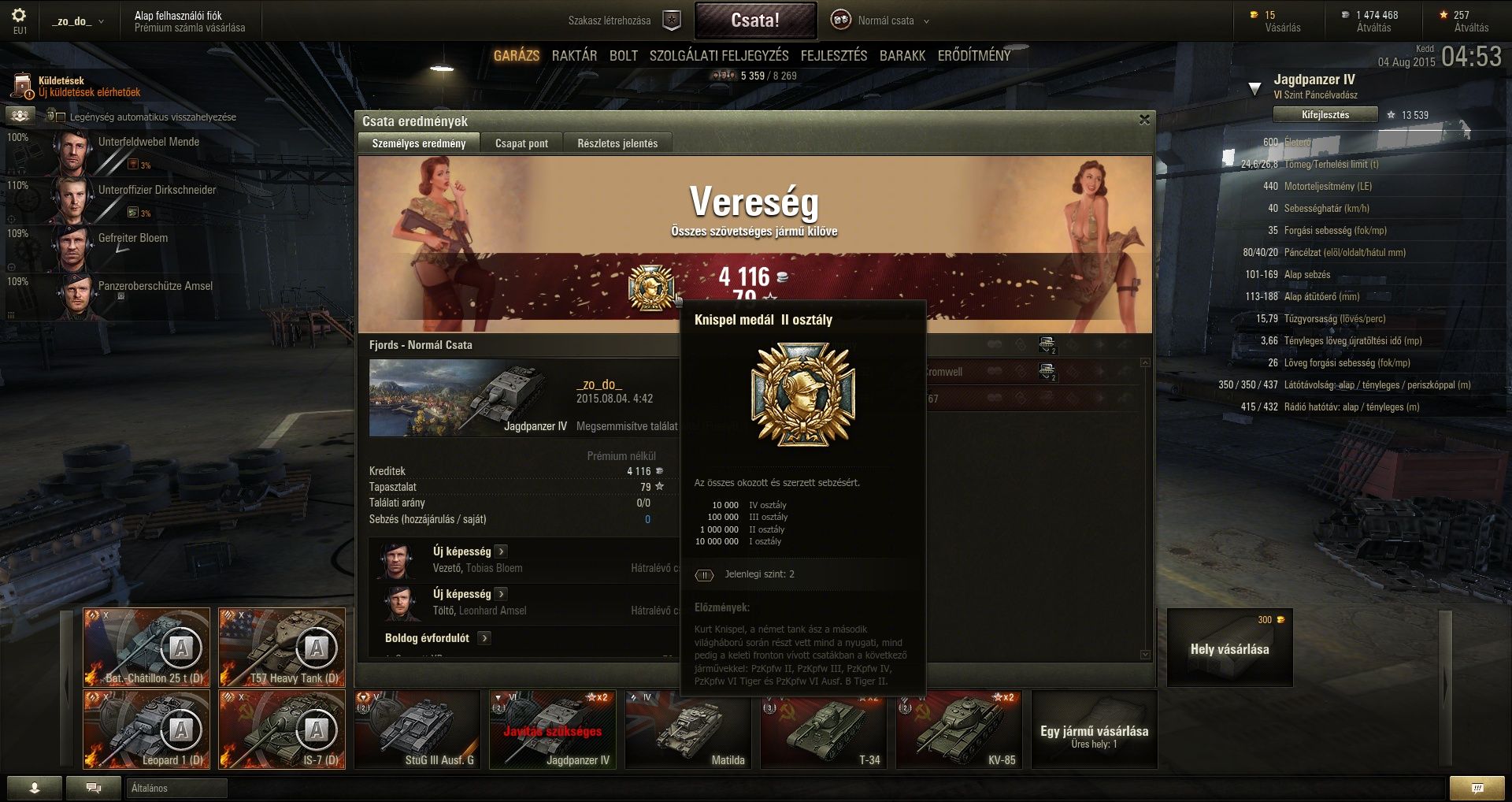Click the platoon creation shield icon
This screenshot has height=802, width=1512.
pos(671,20)
